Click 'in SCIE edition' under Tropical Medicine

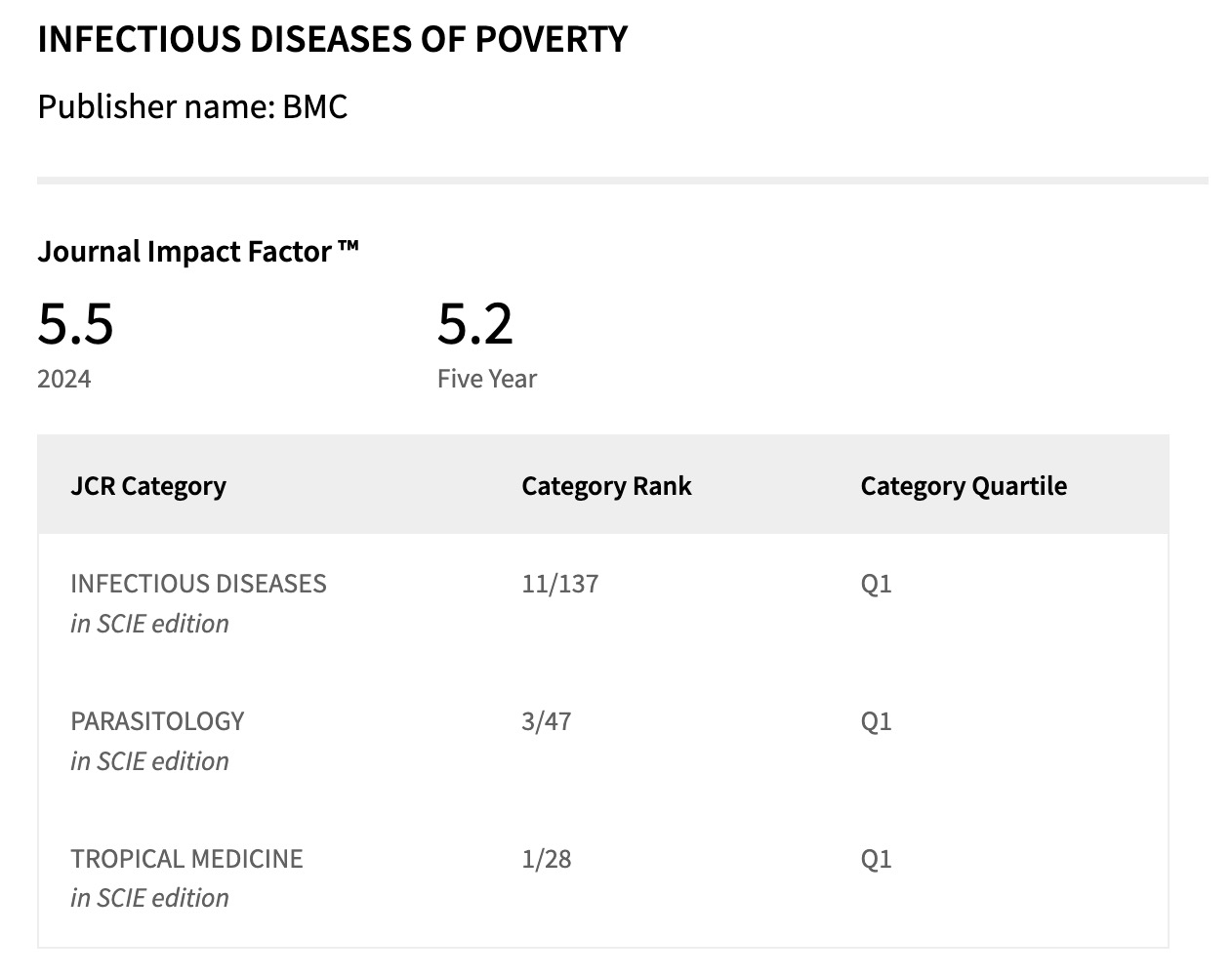(149, 898)
